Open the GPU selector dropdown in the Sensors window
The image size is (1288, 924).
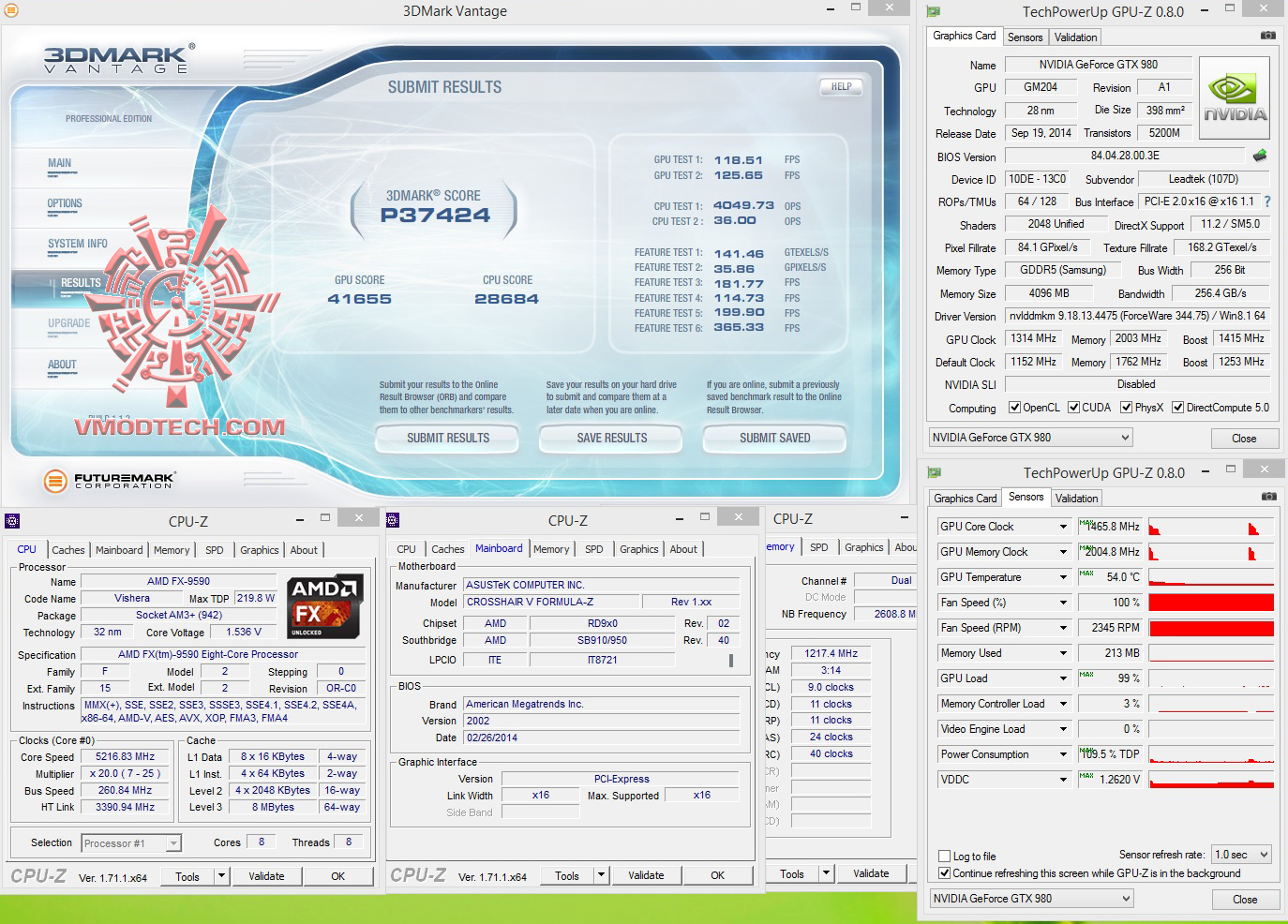pos(1031,899)
